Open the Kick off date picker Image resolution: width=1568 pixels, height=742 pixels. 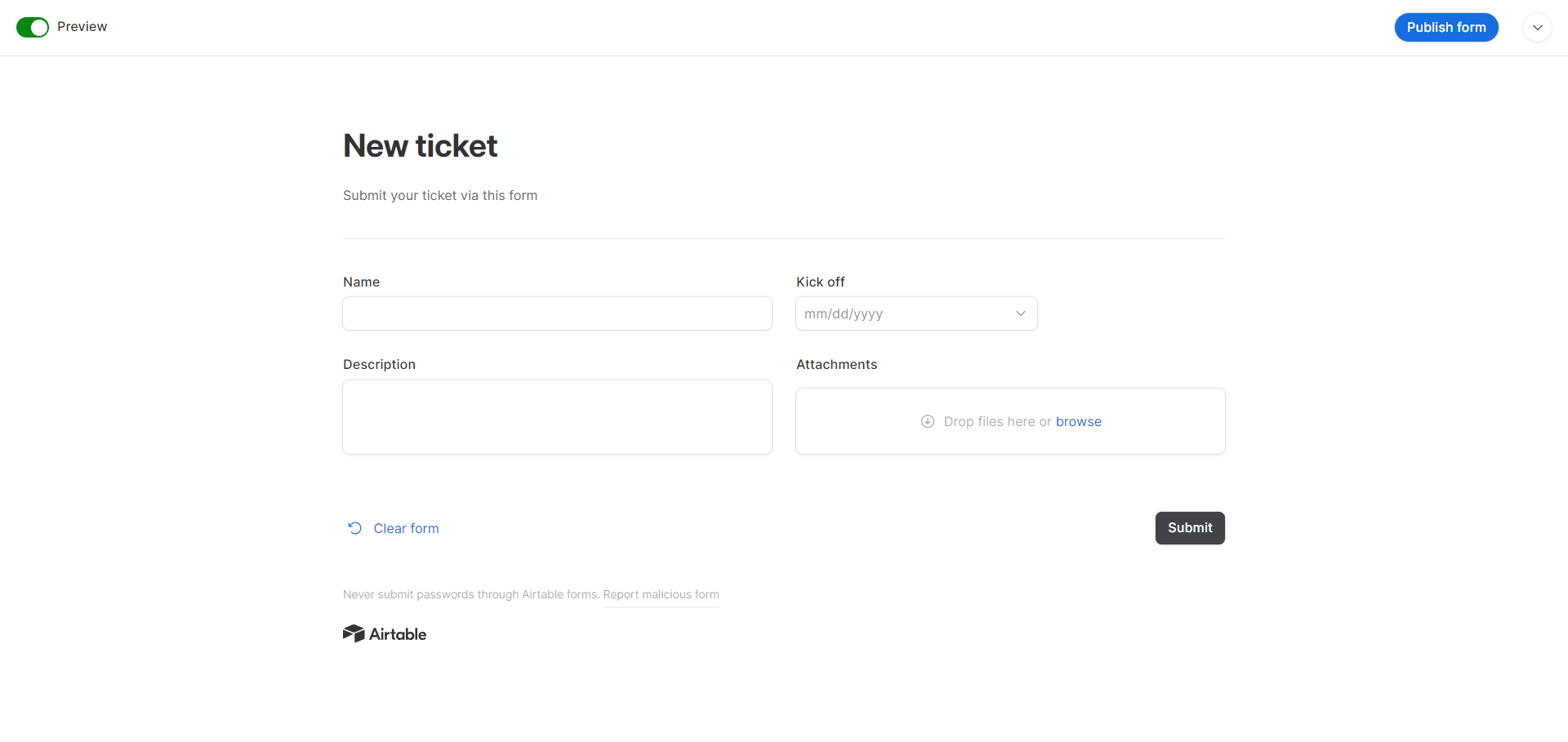point(916,313)
